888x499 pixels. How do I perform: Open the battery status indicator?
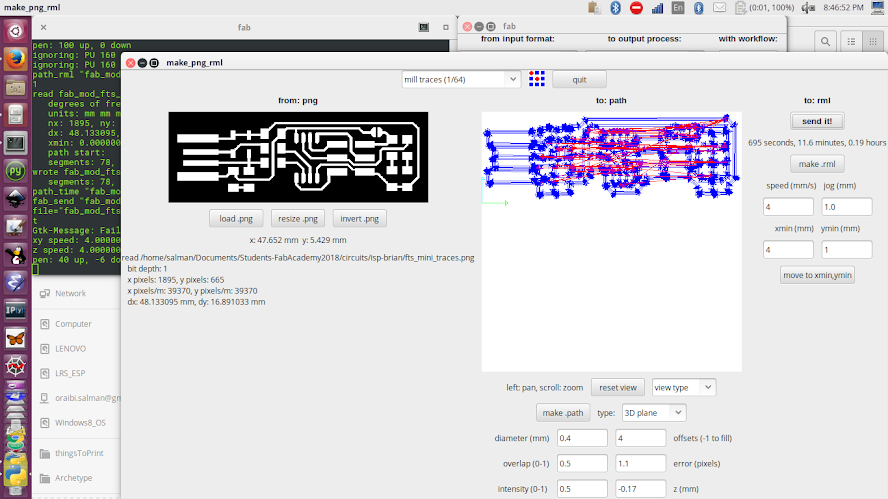pyautogui.click(x=765, y=7)
